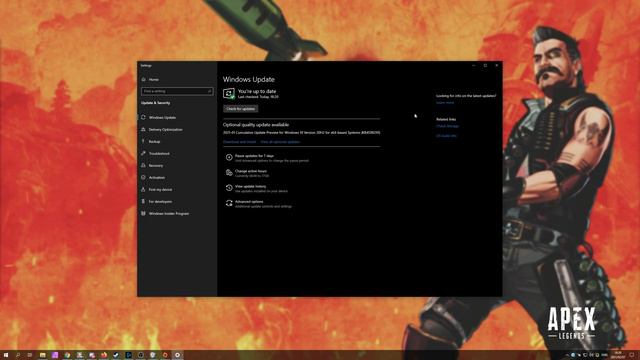Open Troubleshoot in the sidebar
Screen dimensions: 640x360
click(x=159, y=154)
